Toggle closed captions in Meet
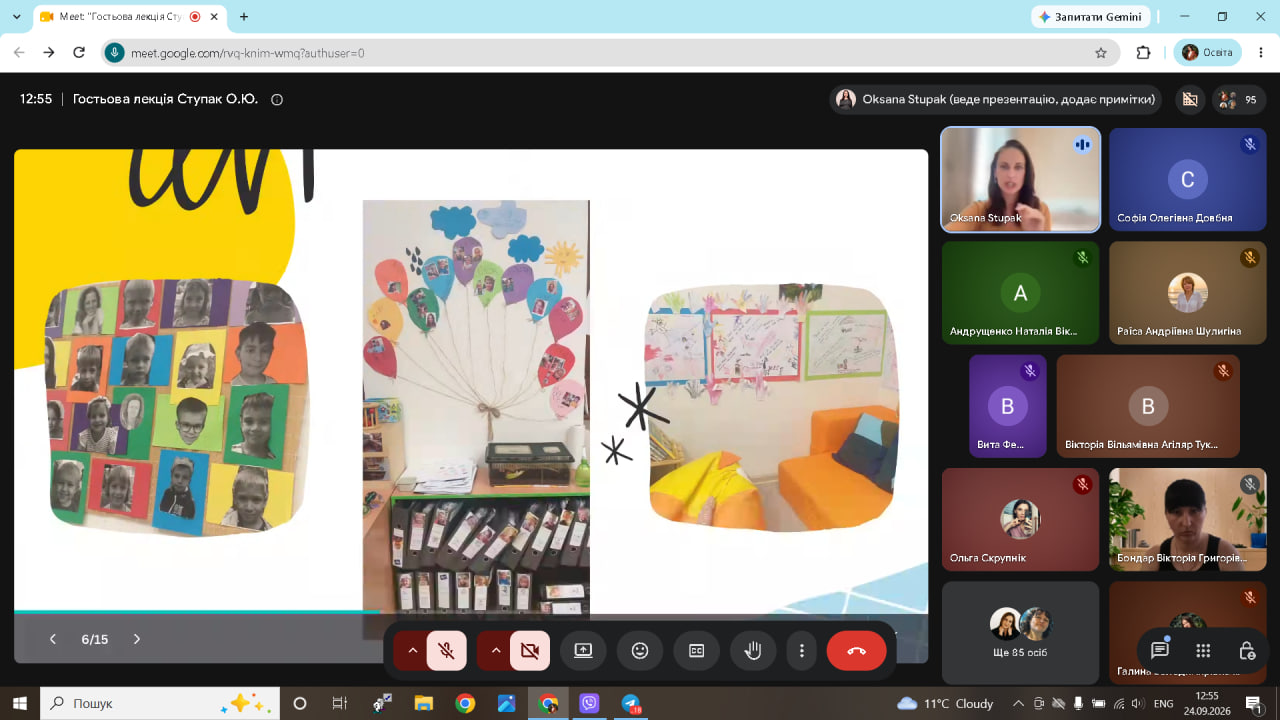The image size is (1280, 720). click(697, 651)
